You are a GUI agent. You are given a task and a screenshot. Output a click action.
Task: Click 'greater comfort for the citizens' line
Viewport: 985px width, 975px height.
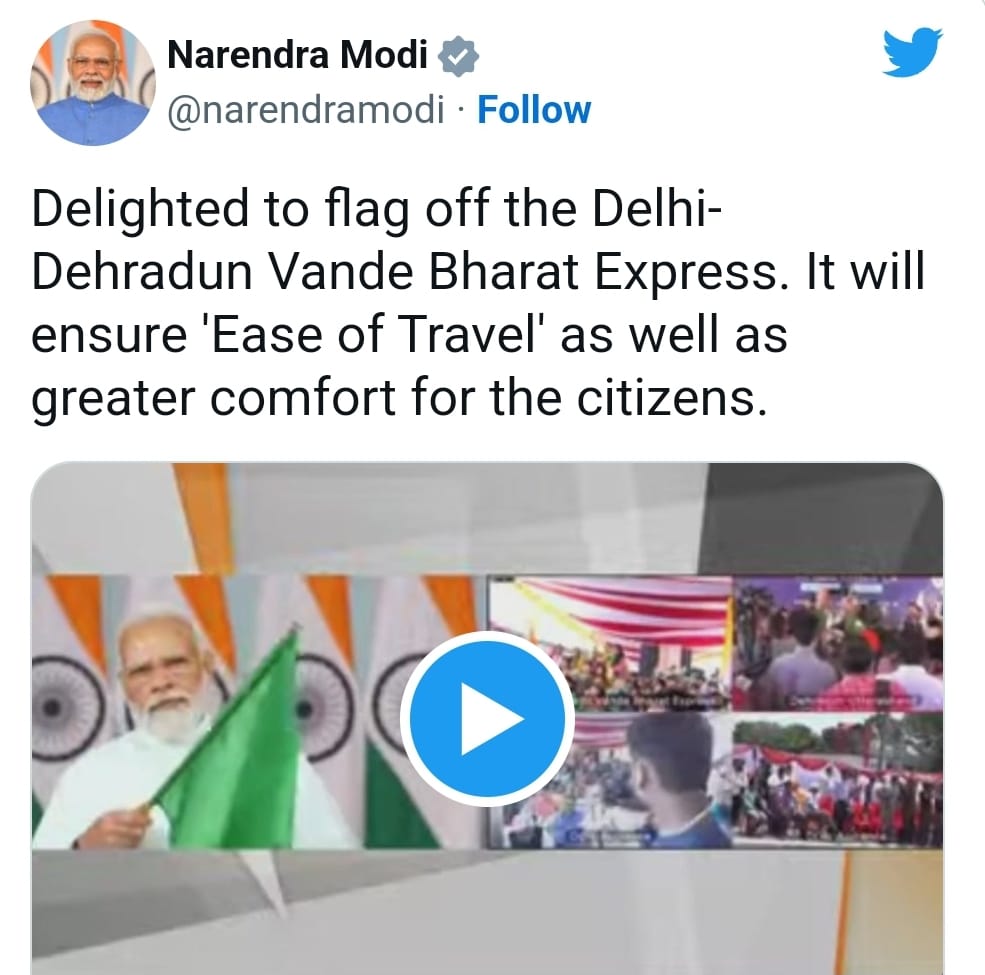click(x=400, y=398)
